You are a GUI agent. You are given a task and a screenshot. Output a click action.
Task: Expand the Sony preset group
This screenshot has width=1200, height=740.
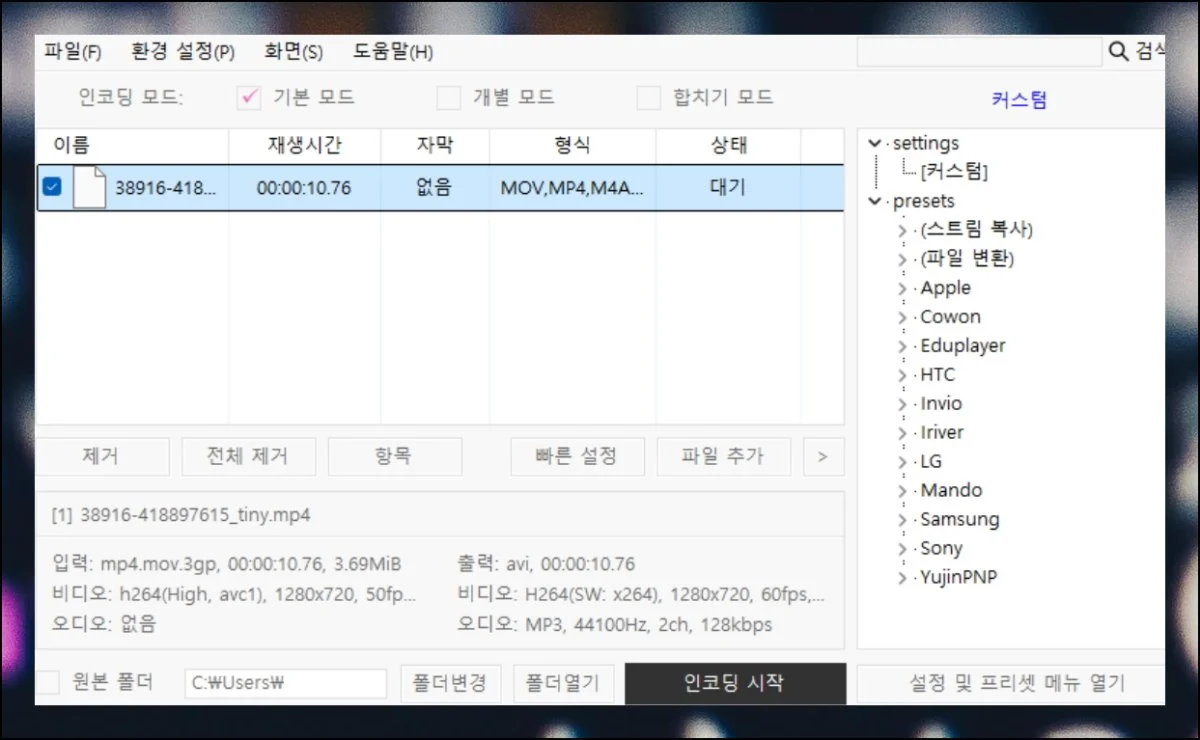[903, 549]
